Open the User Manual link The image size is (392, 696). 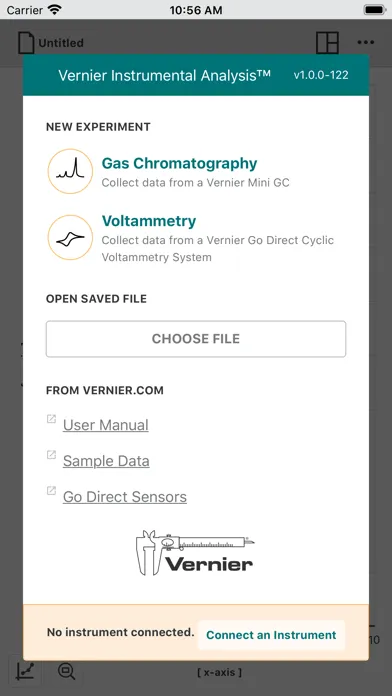point(106,425)
